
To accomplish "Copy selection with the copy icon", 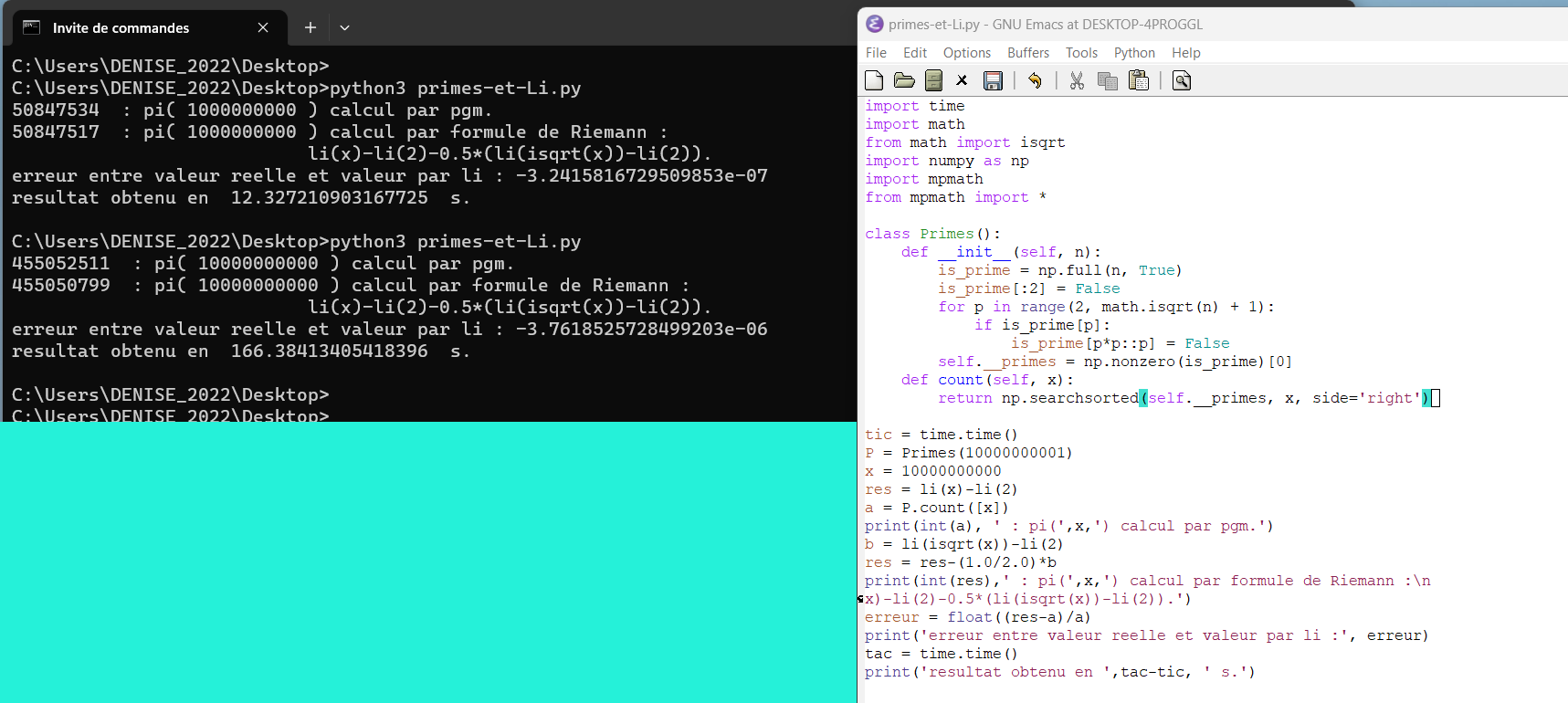I will tap(1108, 80).
